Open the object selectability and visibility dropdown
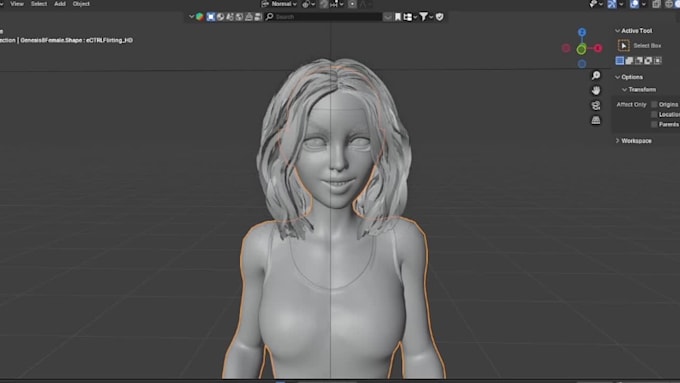Viewport: 680px width, 383px height. pos(595,4)
